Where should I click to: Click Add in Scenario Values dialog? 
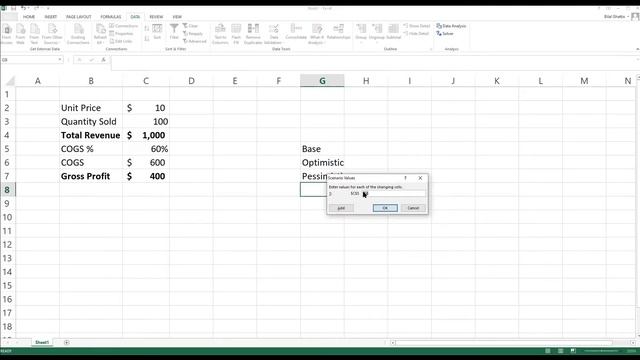341,208
